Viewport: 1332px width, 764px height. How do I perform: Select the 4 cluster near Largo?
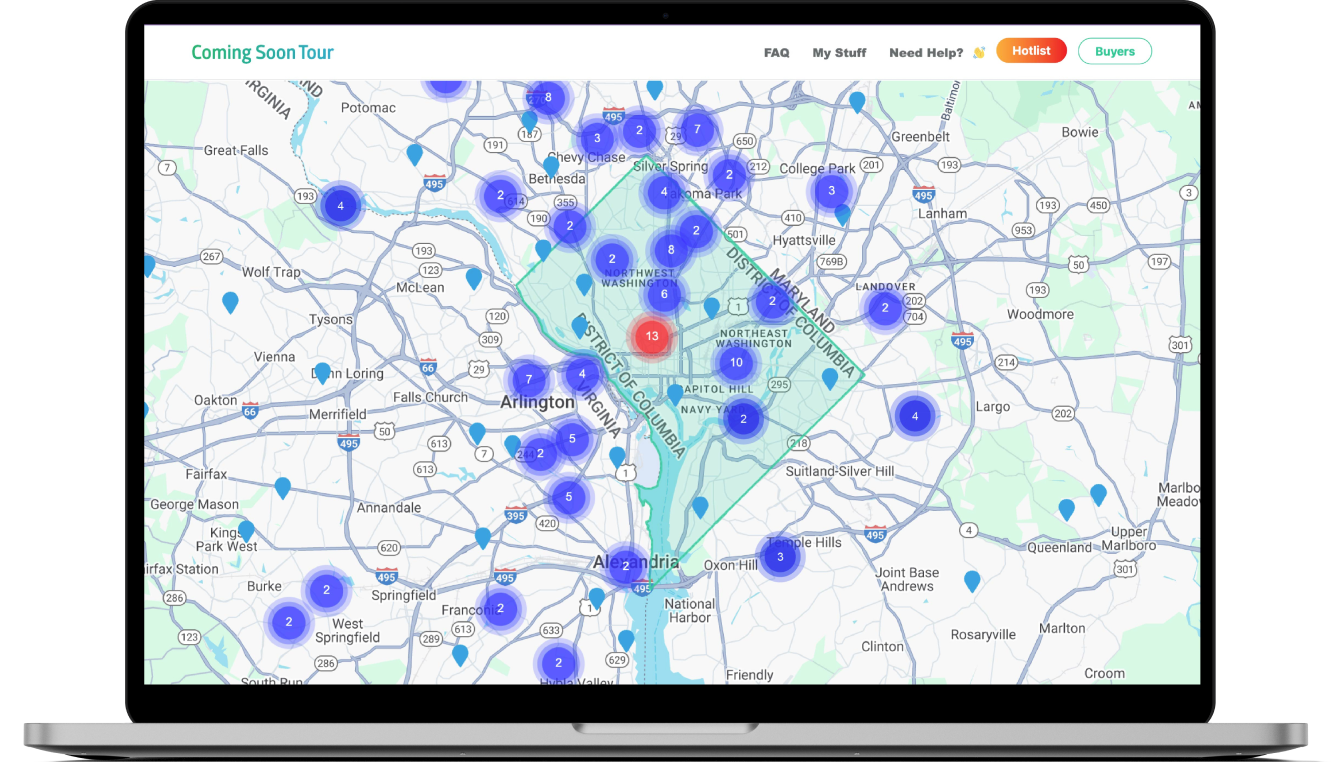pyautogui.click(x=914, y=416)
